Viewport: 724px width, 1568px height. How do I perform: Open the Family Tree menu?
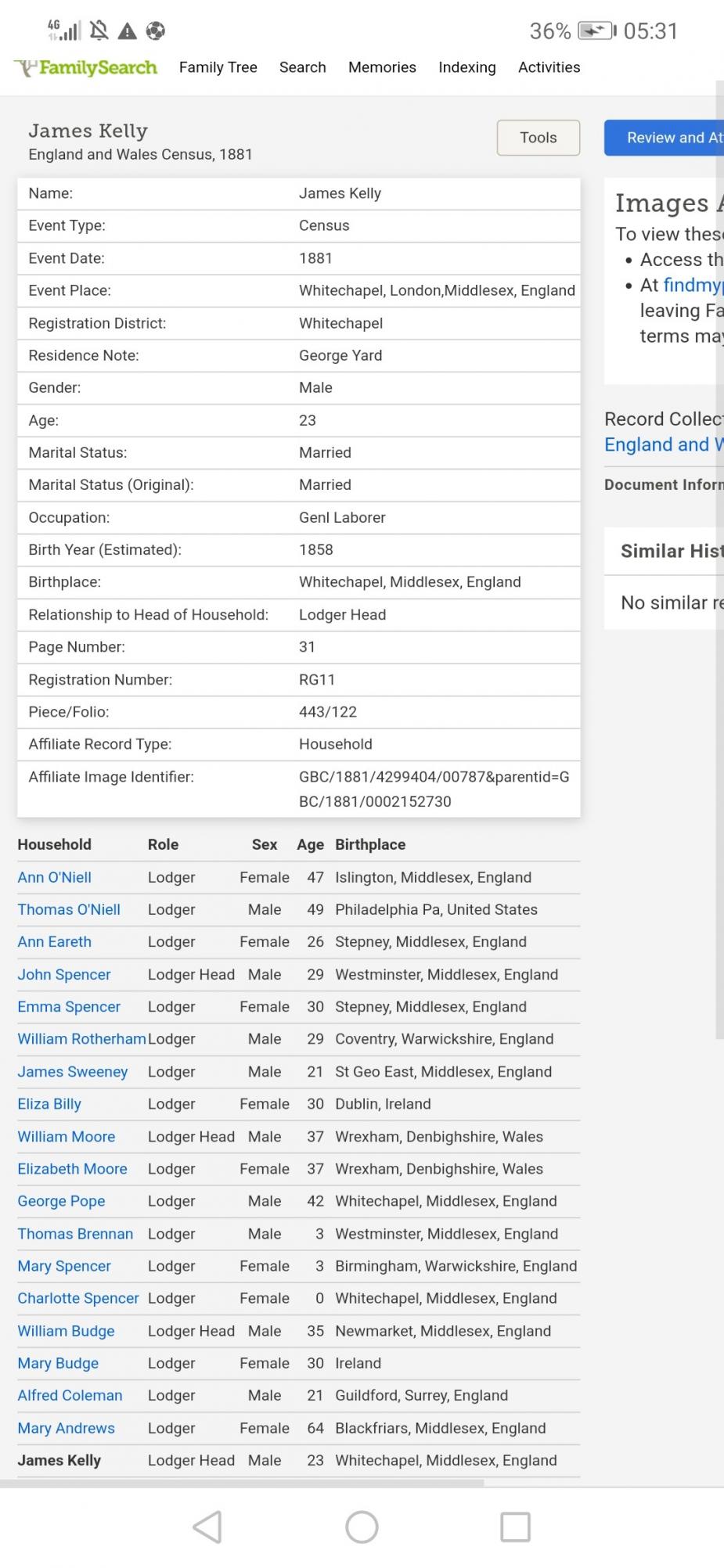218,67
